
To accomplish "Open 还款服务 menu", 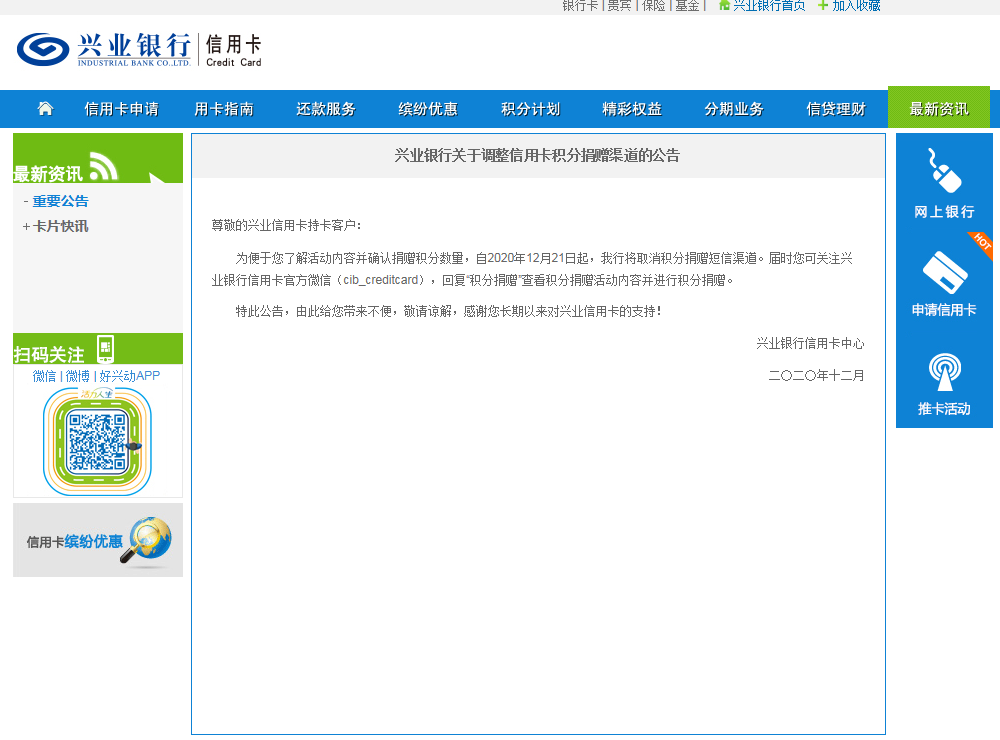I will pos(326,109).
